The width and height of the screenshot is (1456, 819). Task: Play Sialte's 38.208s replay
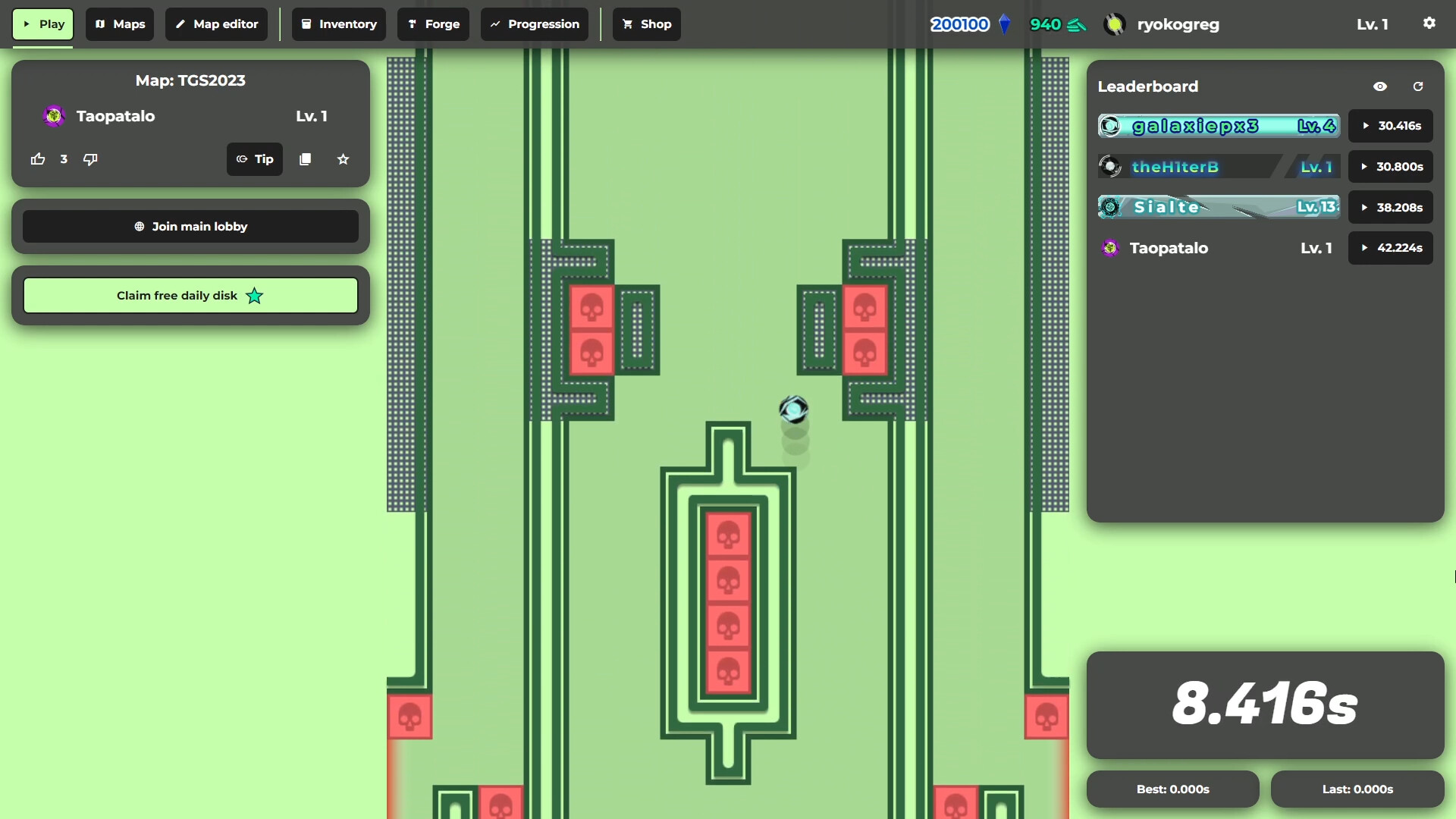1391,207
